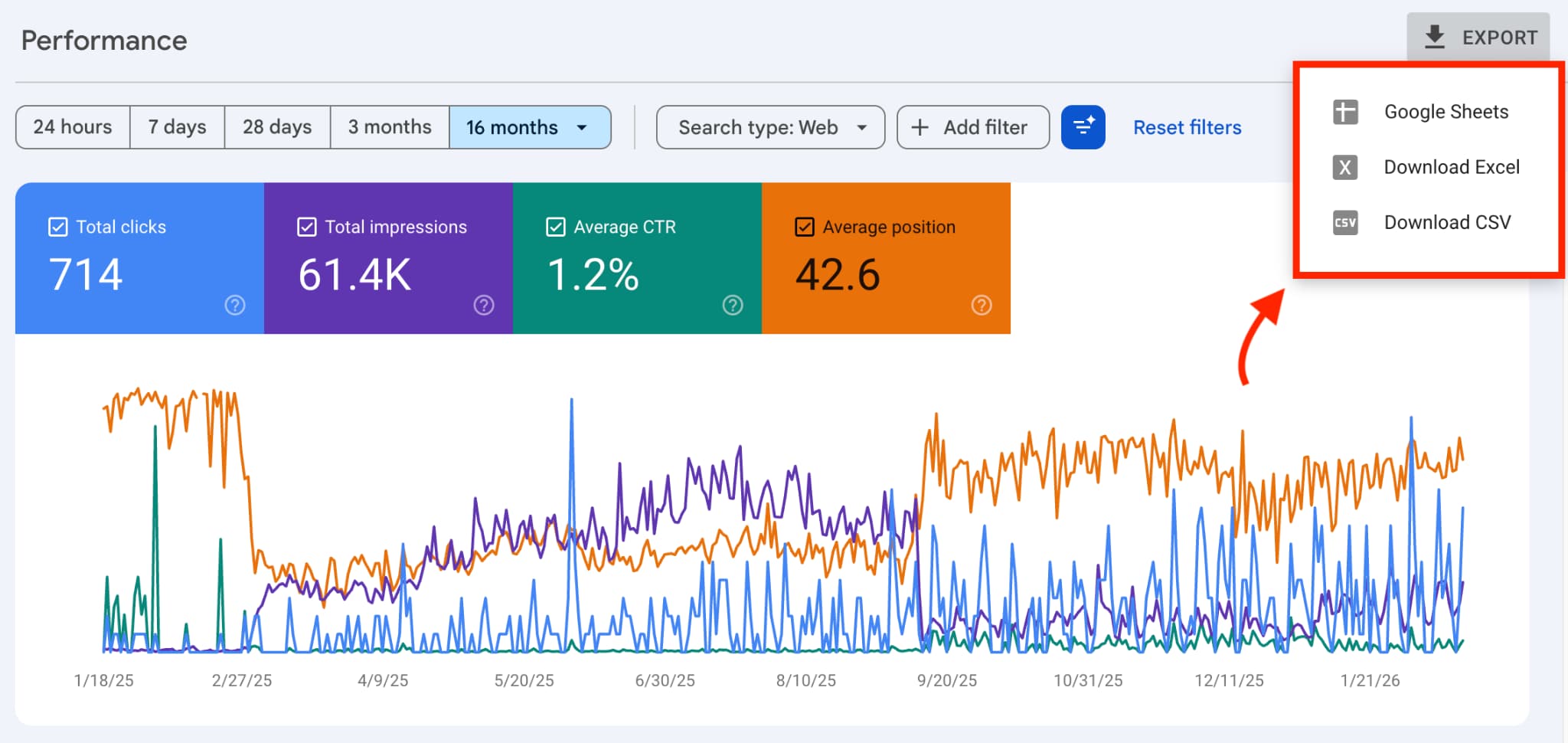Click the Reset filters link

click(1187, 127)
